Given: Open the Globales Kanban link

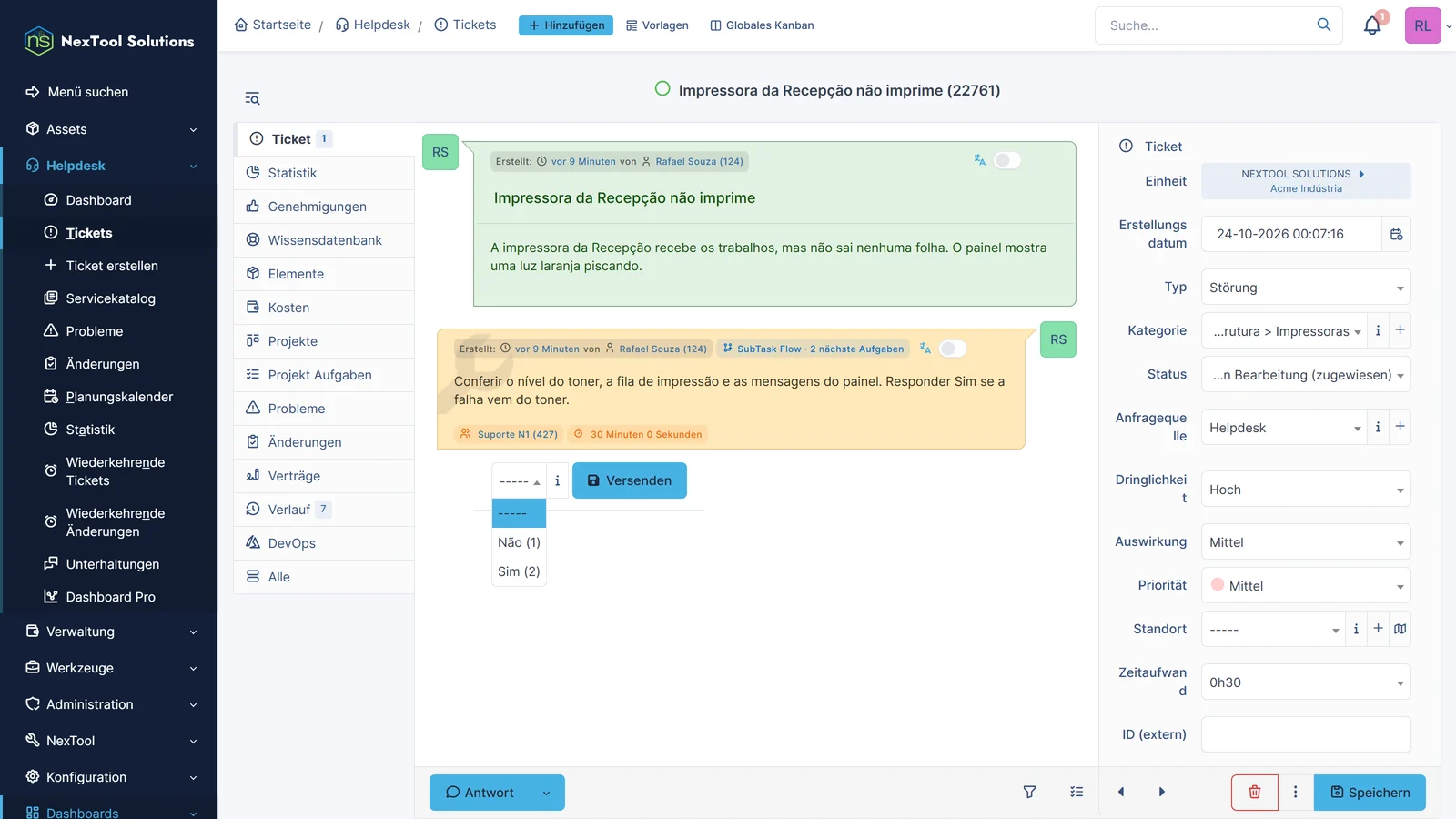Looking at the screenshot, I should click(762, 25).
